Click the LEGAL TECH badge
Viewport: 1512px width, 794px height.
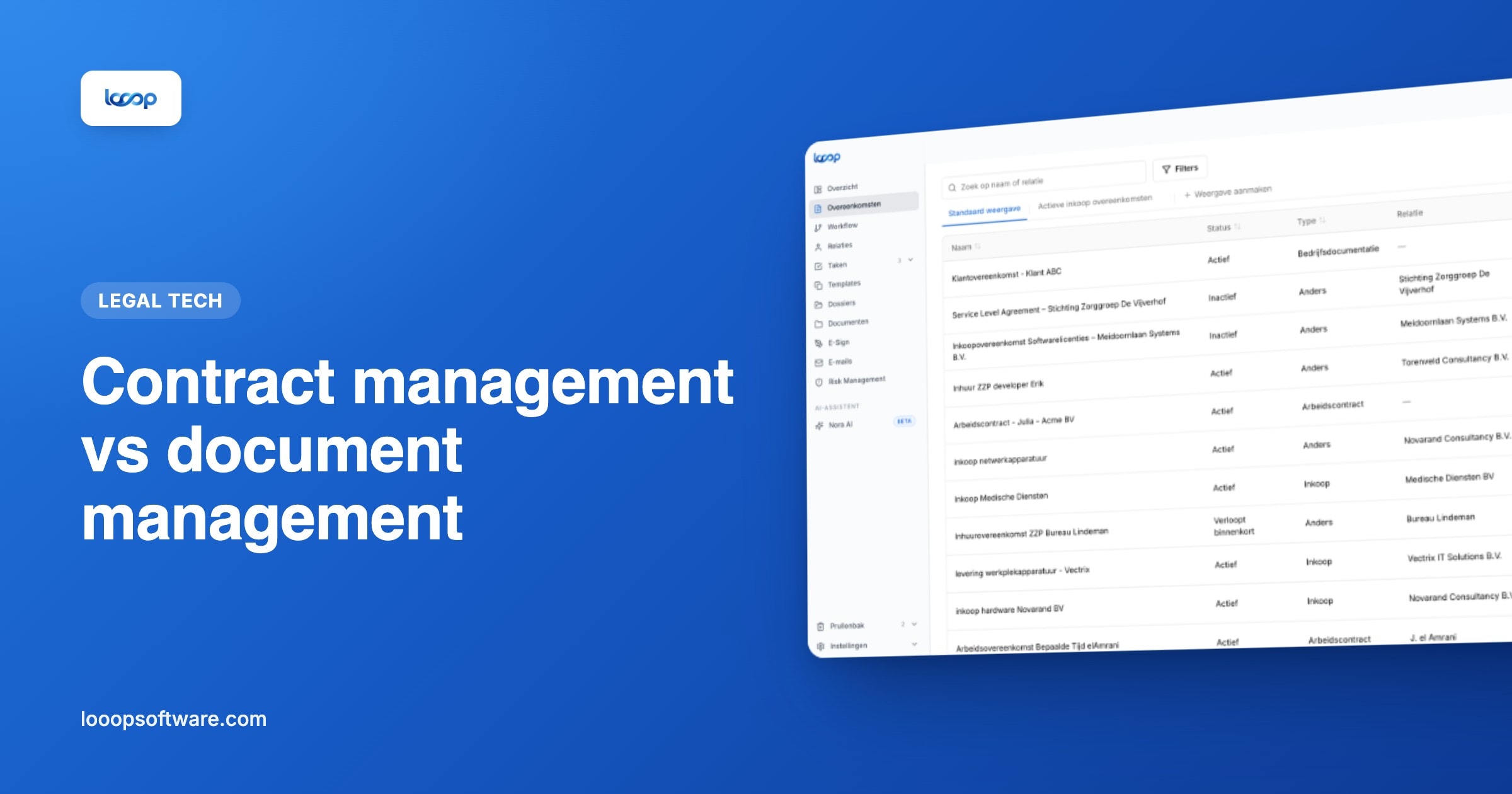(160, 301)
